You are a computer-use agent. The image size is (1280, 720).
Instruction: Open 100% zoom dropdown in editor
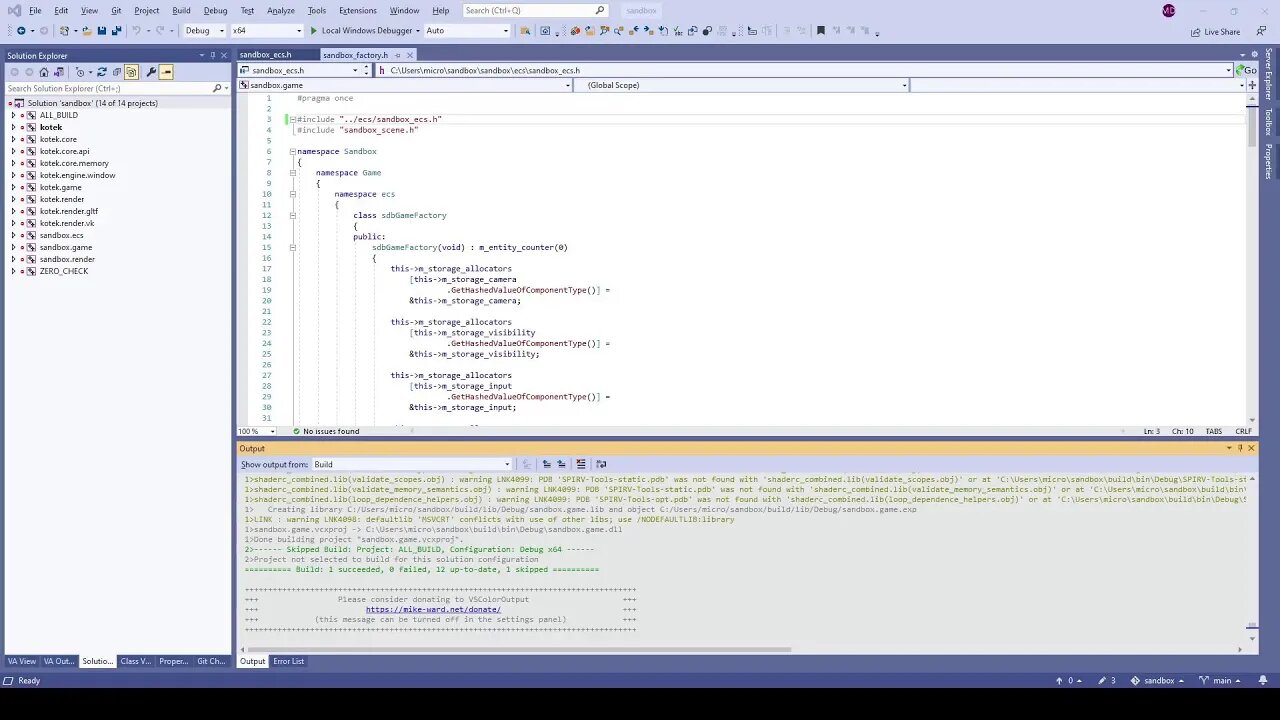point(257,431)
